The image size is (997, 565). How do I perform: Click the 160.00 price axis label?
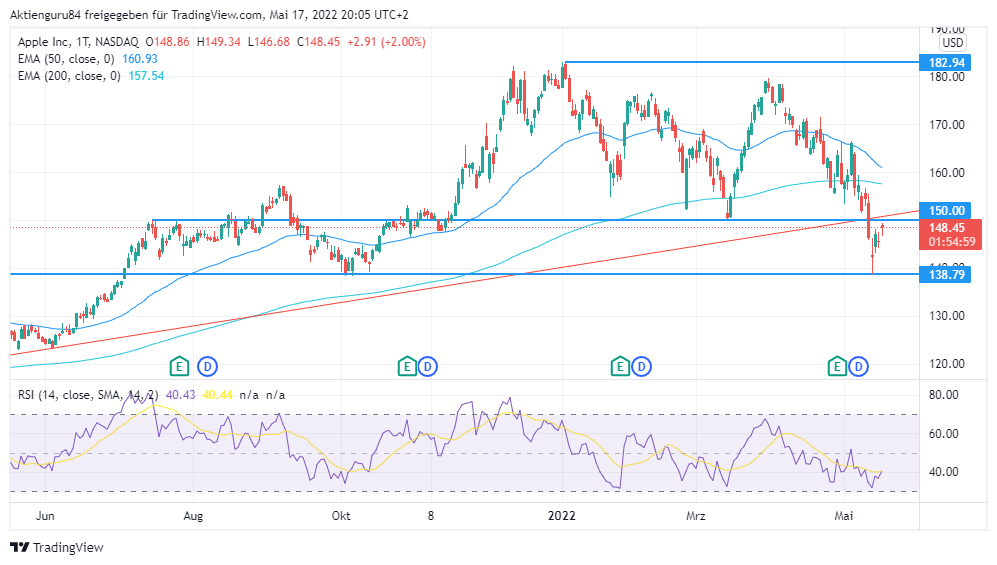pyautogui.click(x=947, y=173)
